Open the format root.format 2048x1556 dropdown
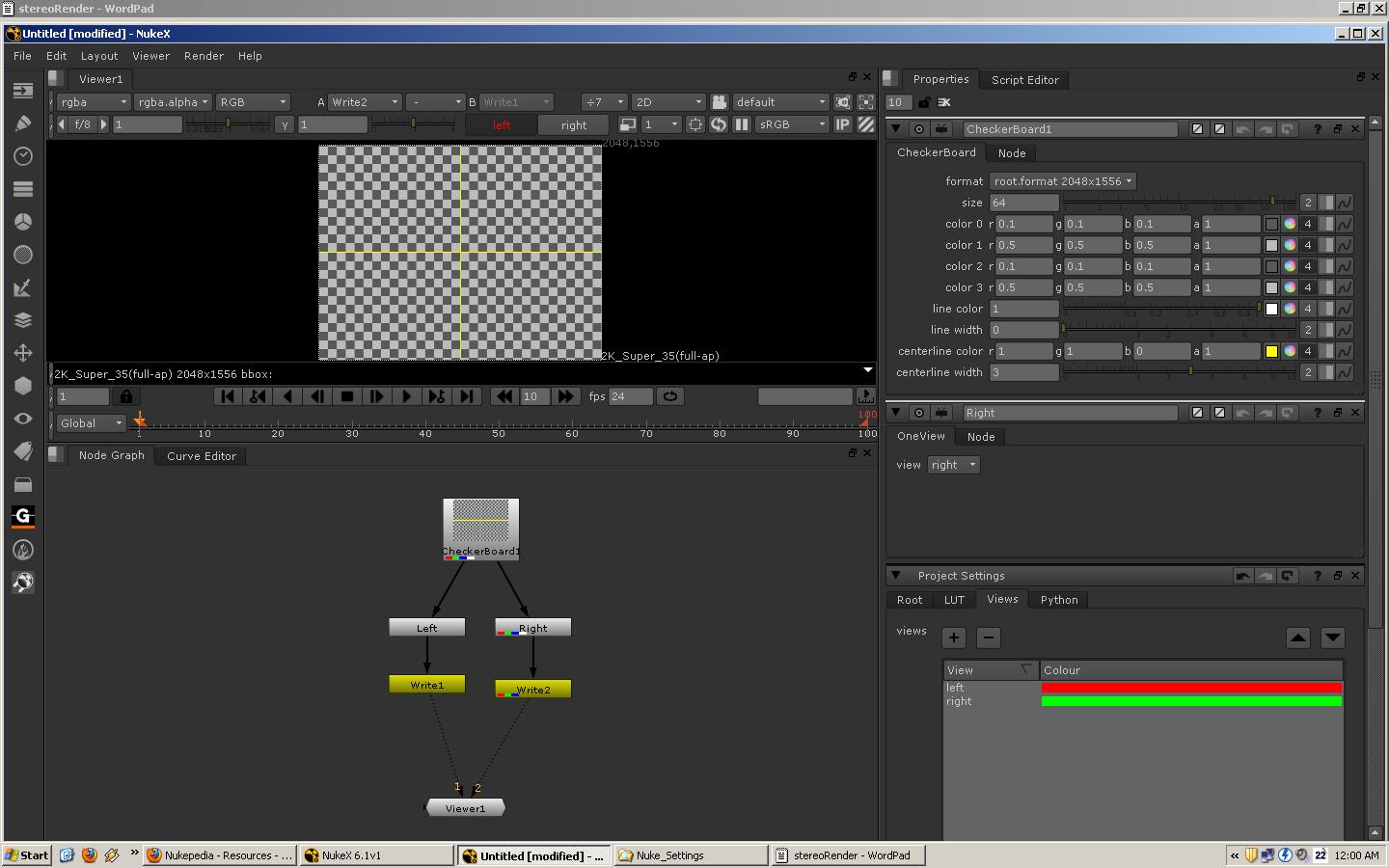 tap(1063, 181)
